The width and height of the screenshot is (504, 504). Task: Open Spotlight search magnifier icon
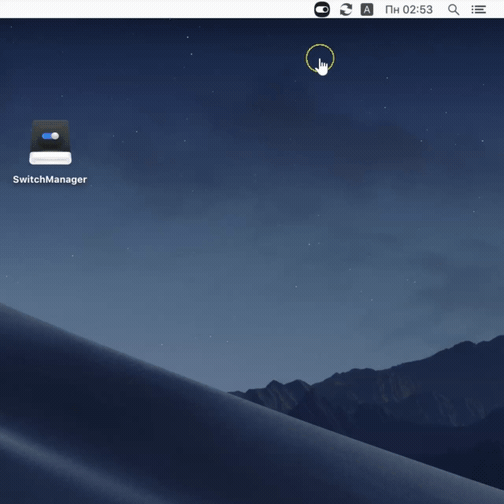[453, 9]
